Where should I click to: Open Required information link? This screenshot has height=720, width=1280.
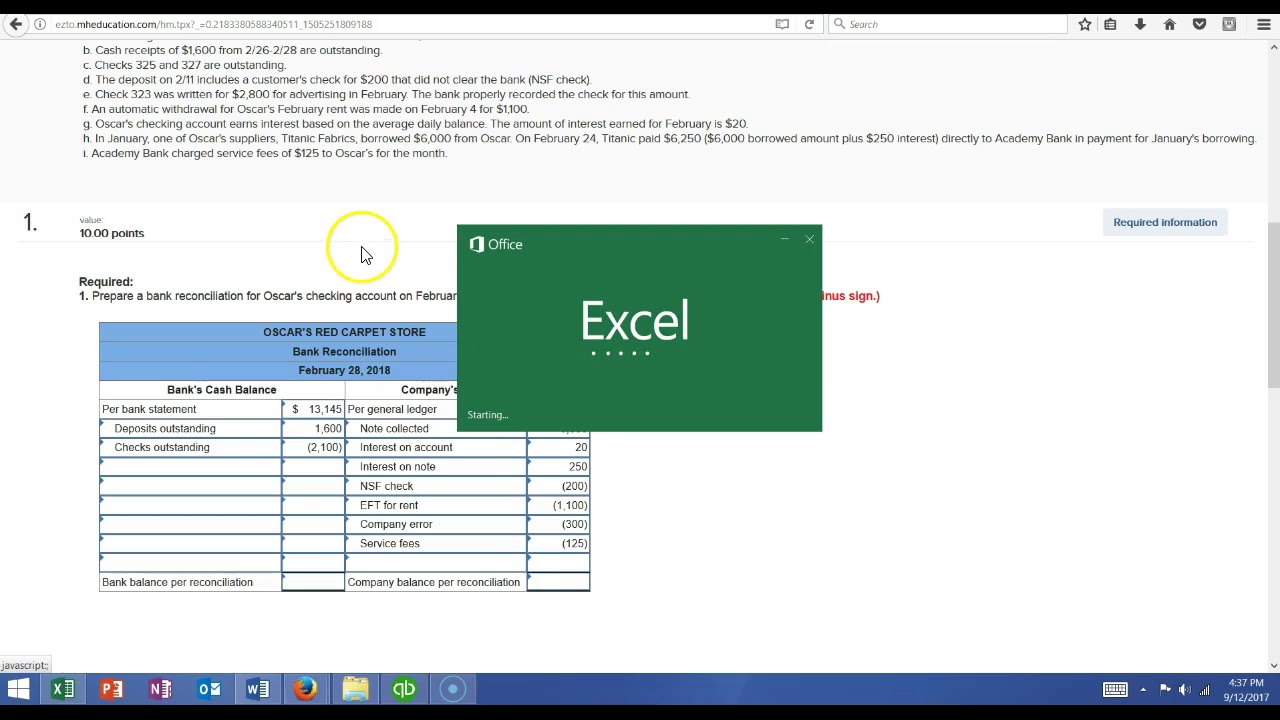(x=1165, y=222)
